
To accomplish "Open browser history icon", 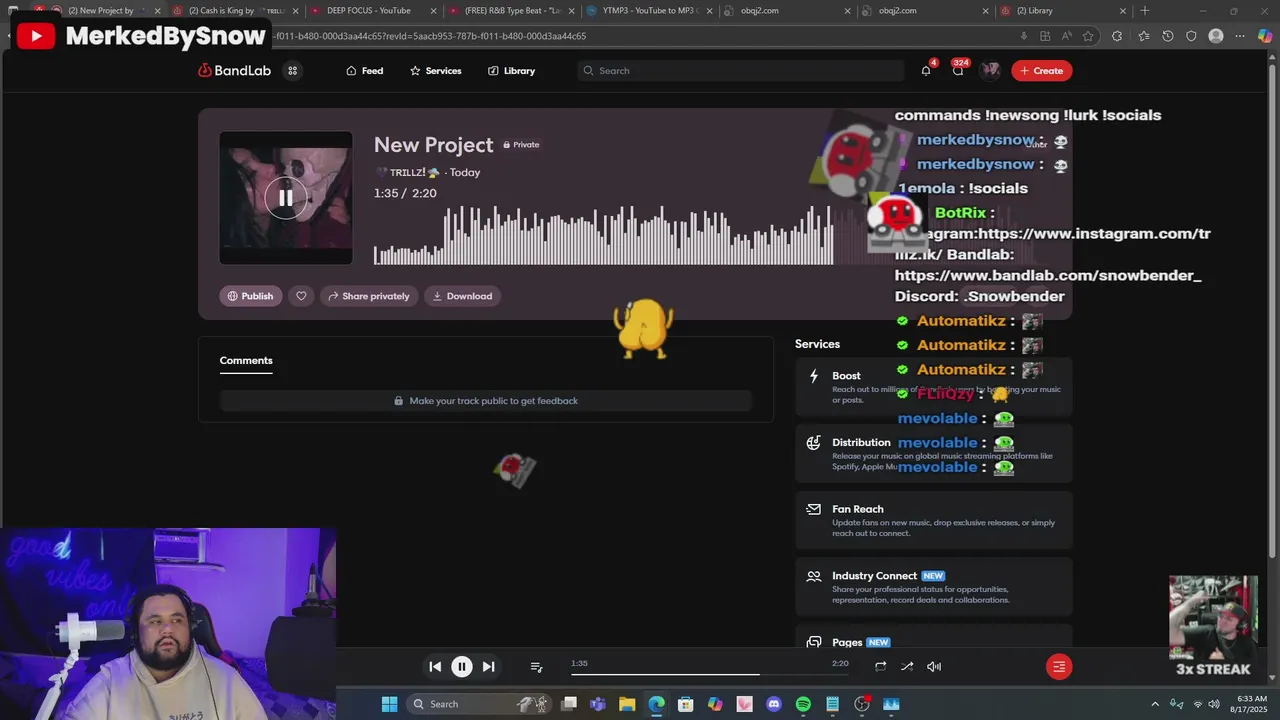I will pos(1167,36).
